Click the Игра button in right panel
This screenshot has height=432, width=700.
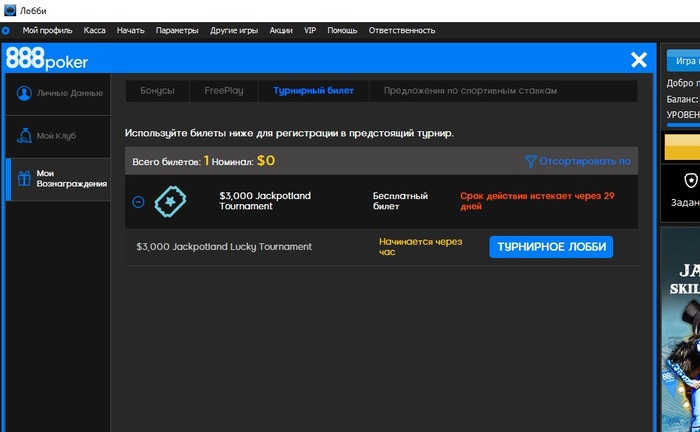[x=683, y=61]
